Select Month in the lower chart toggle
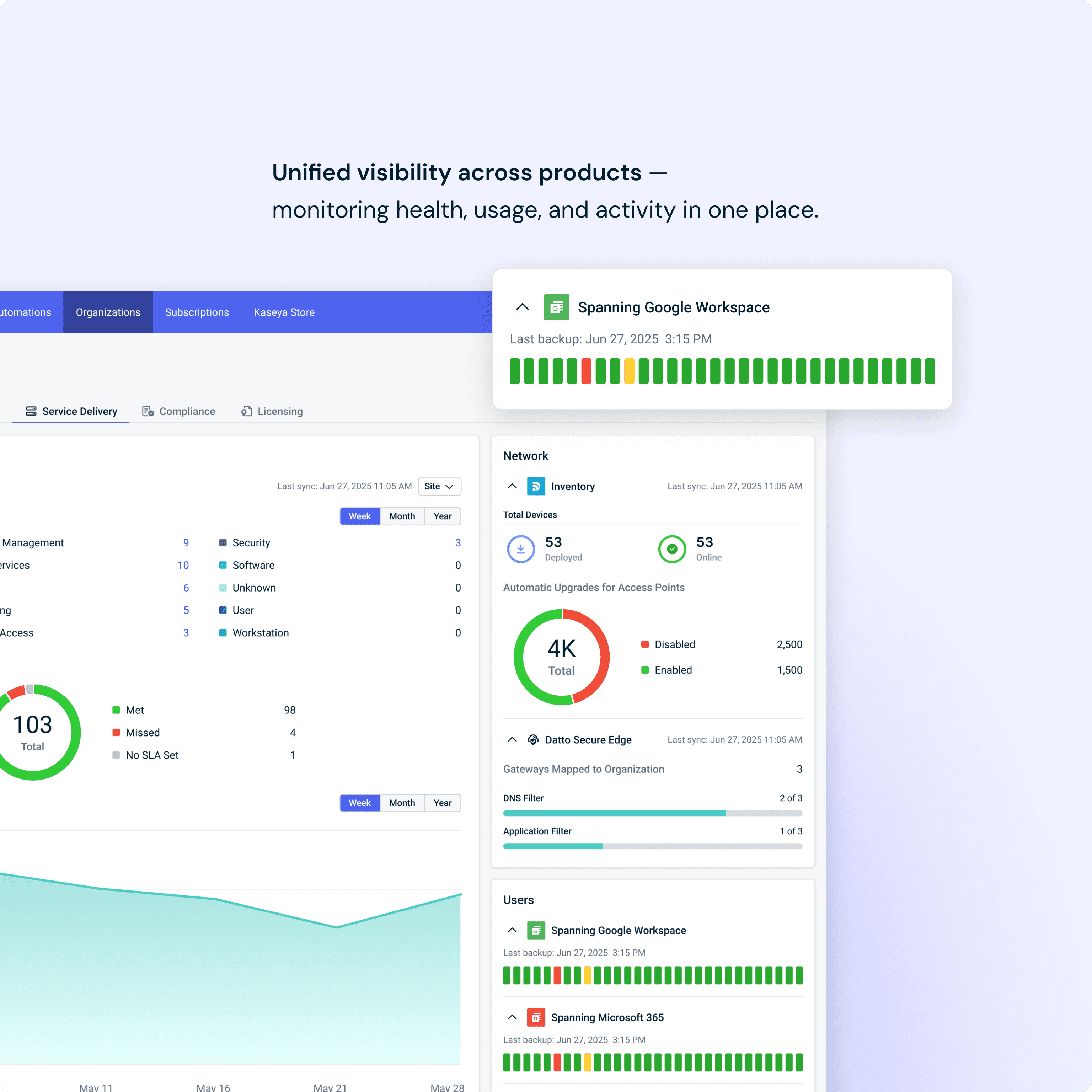 (402, 803)
